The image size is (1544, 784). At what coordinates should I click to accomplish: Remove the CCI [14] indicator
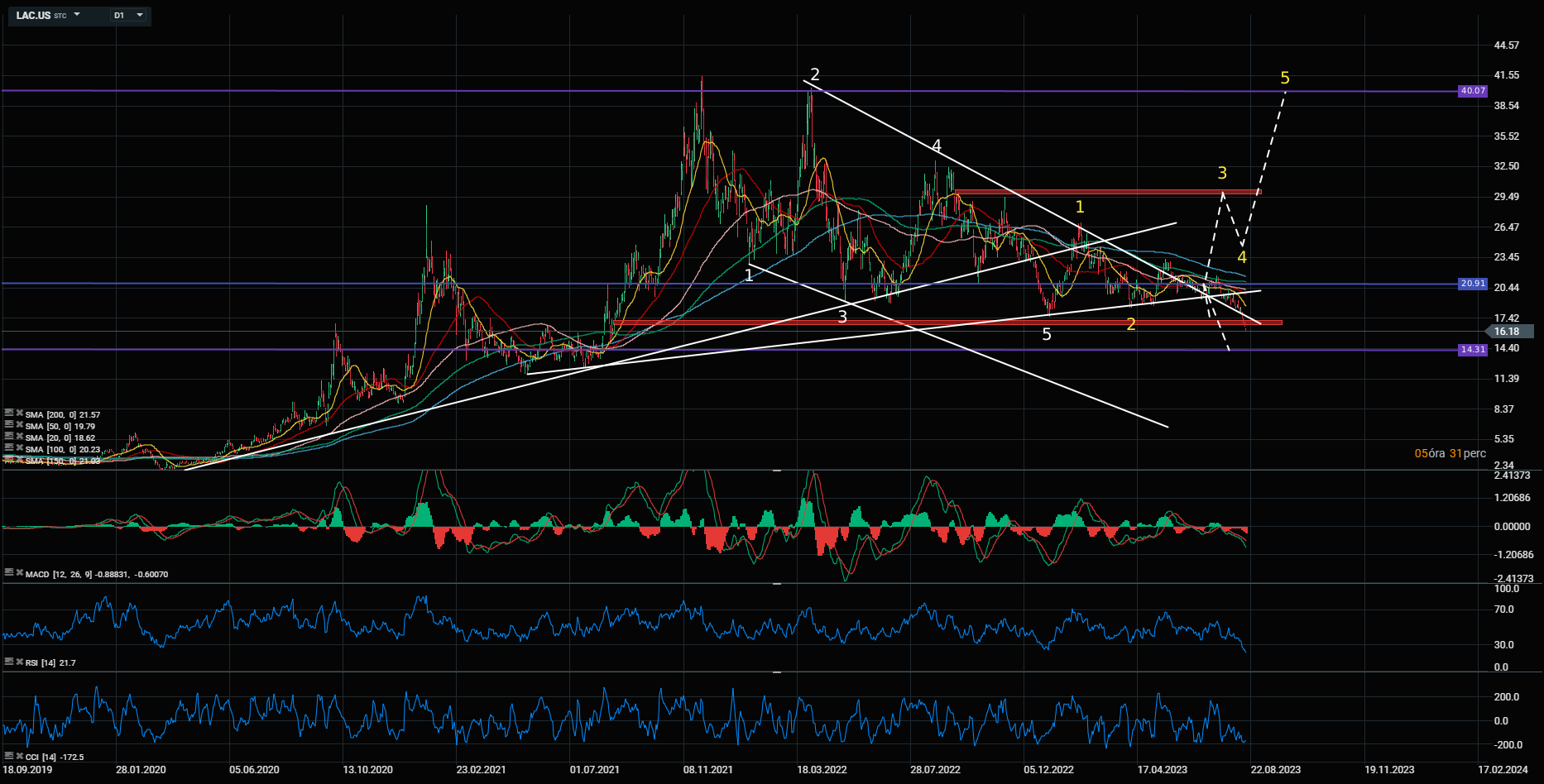click(x=19, y=756)
